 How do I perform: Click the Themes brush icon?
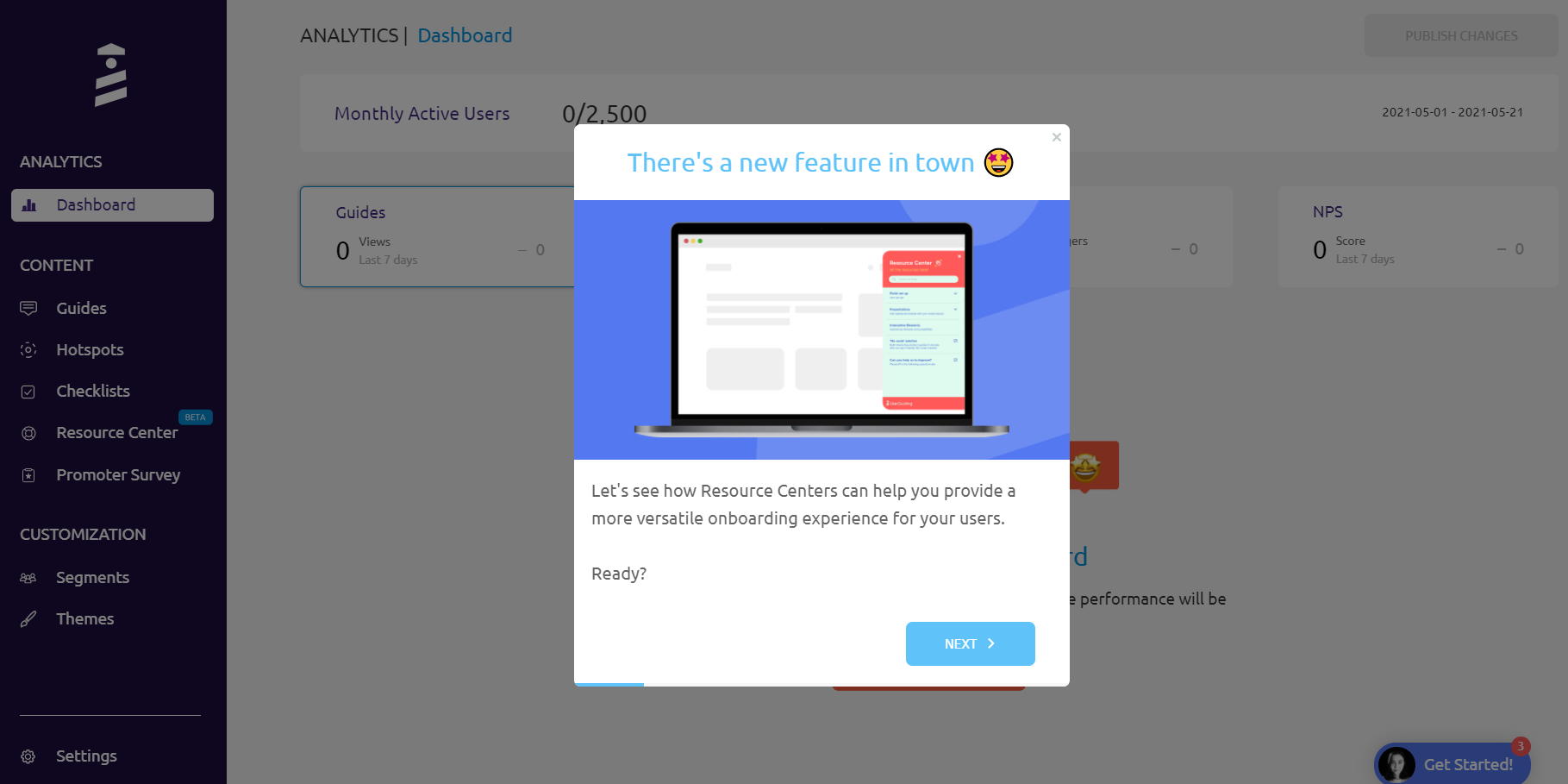[x=28, y=619]
